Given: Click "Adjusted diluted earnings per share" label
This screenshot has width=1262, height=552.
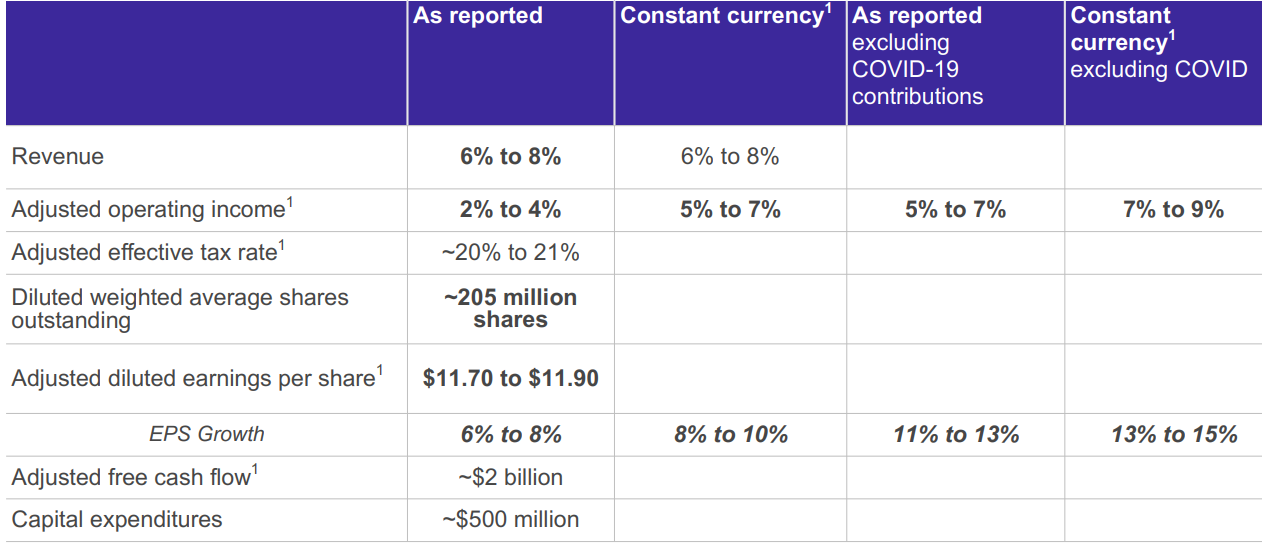Looking at the screenshot, I should click(x=197, y=378).
